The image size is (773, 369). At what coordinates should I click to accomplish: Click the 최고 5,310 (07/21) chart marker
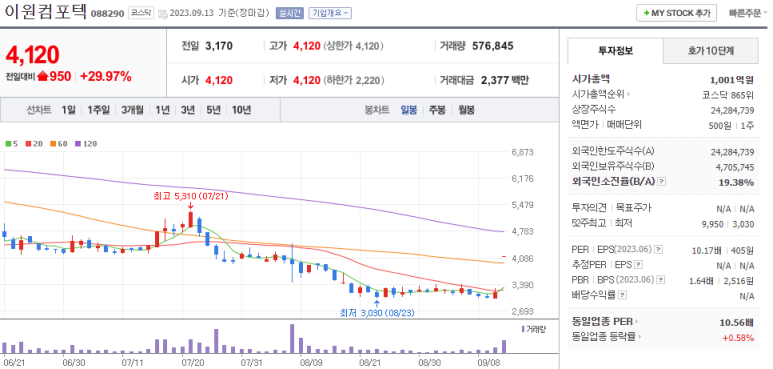[191, 197]
